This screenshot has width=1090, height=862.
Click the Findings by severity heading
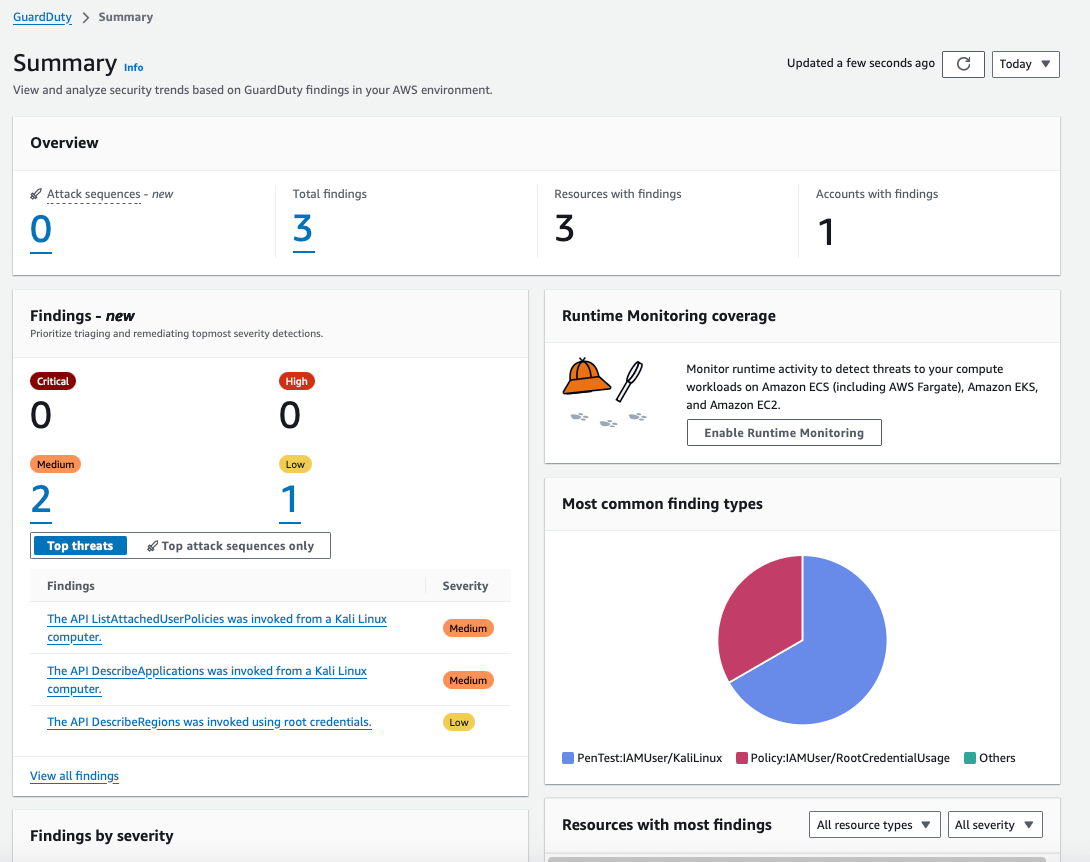101,836
